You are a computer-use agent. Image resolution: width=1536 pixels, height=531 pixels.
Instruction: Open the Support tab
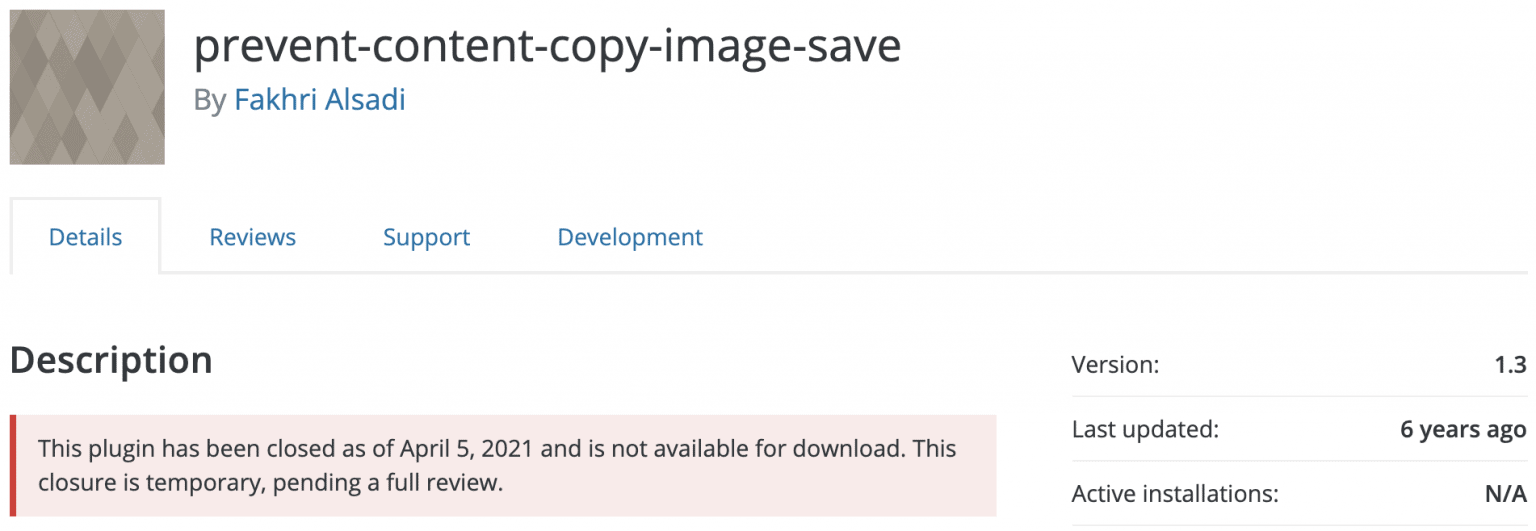427,237
